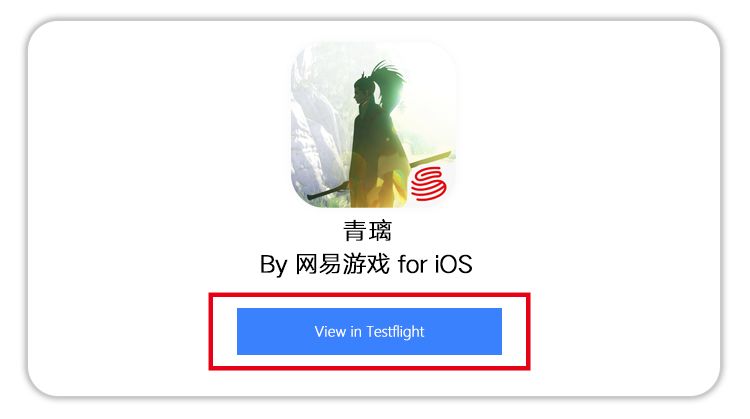Click the "for iOS" platform text
The height and width of the screenshot is (419, 750).
pos(435,264)
